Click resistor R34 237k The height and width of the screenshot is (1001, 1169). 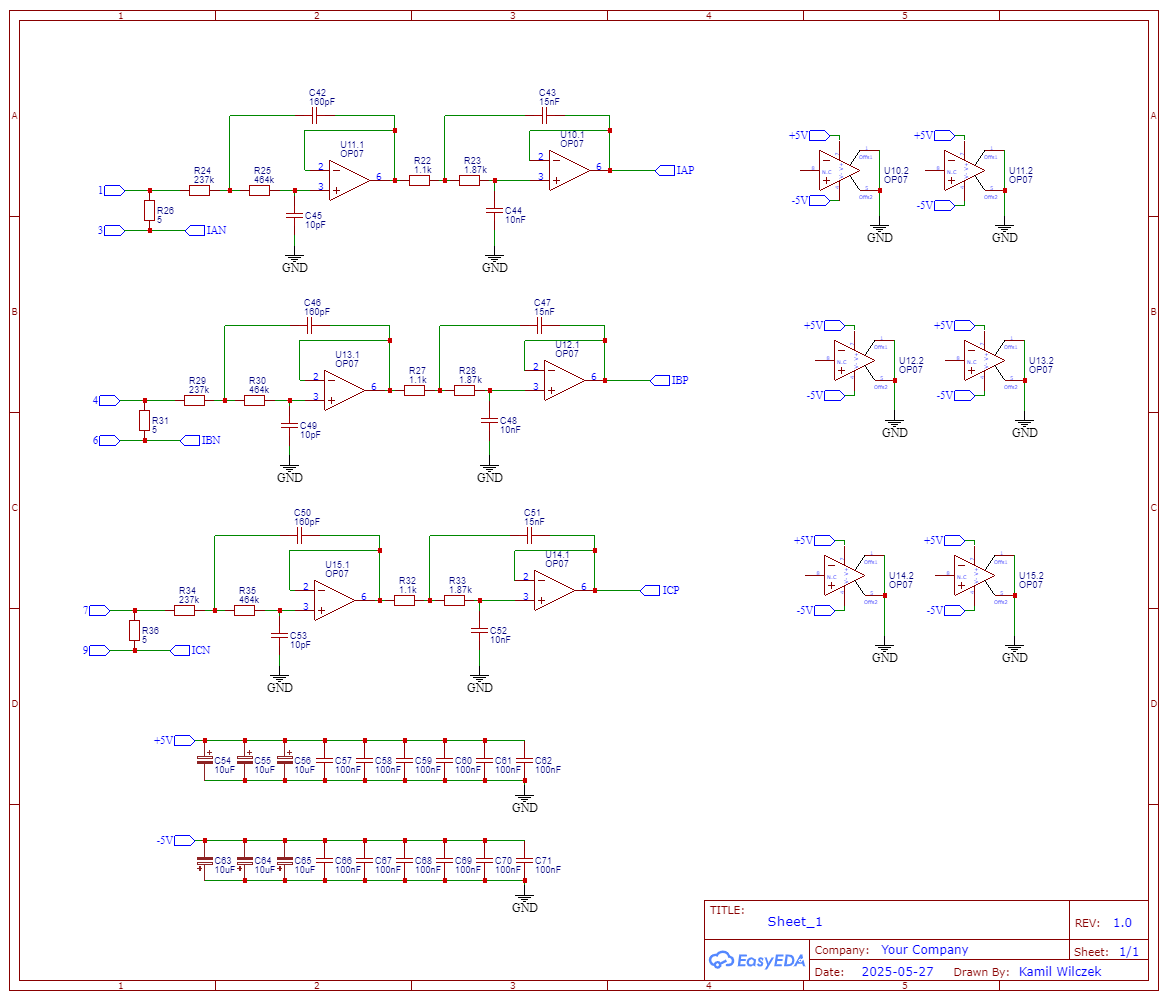click(x=184, y=610)
